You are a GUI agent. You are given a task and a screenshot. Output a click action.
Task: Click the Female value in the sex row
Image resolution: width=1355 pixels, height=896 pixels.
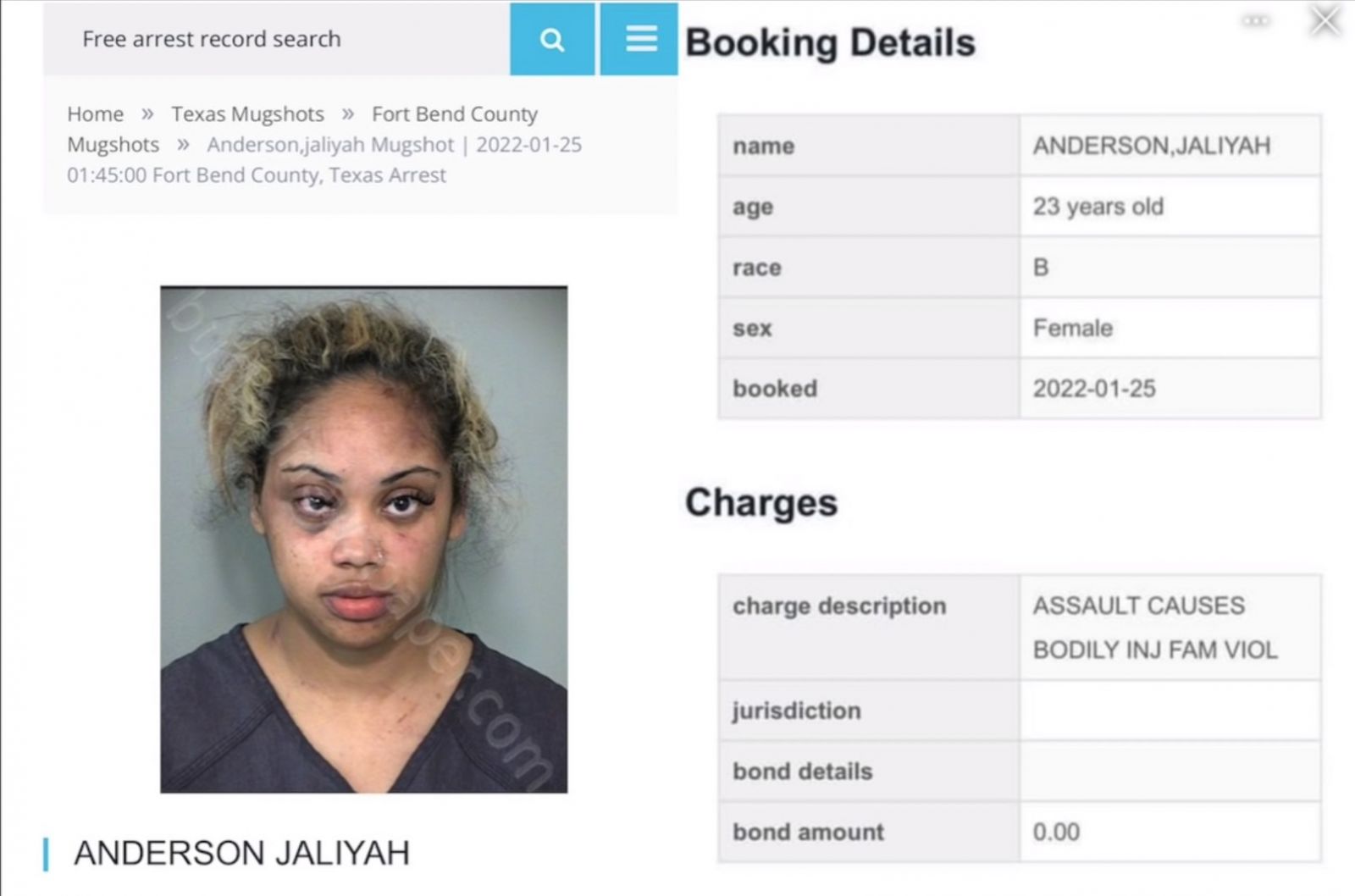[x=1072, y=329]
